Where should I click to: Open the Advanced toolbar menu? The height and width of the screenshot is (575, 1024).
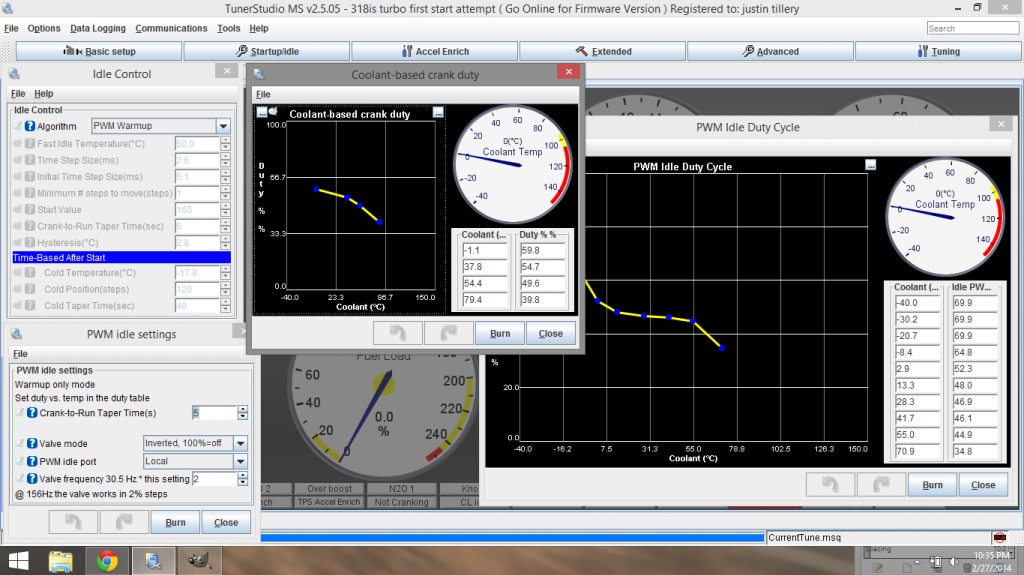click(771, 51)
